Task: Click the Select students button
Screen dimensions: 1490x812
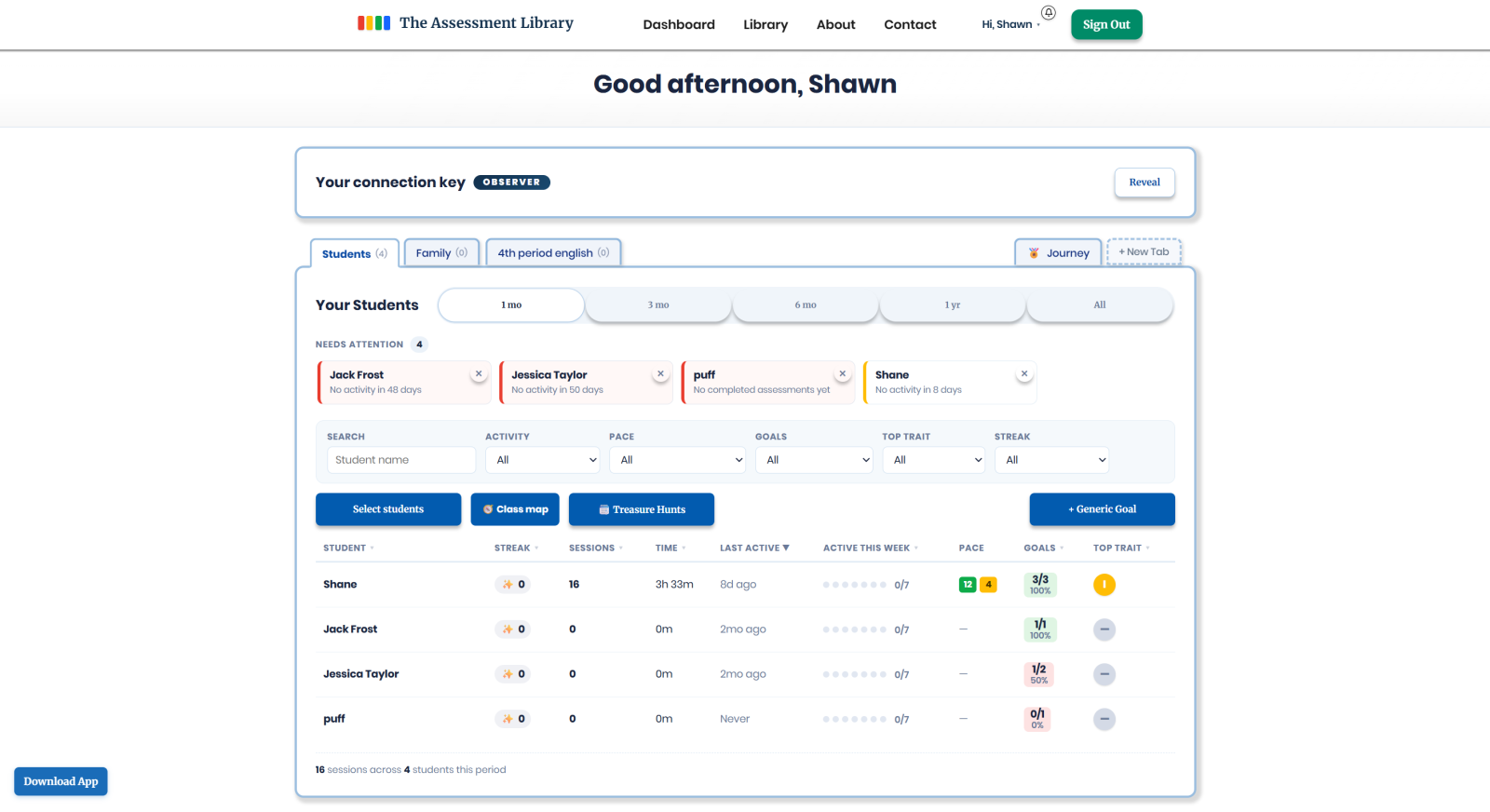Action: click(388, 509)
